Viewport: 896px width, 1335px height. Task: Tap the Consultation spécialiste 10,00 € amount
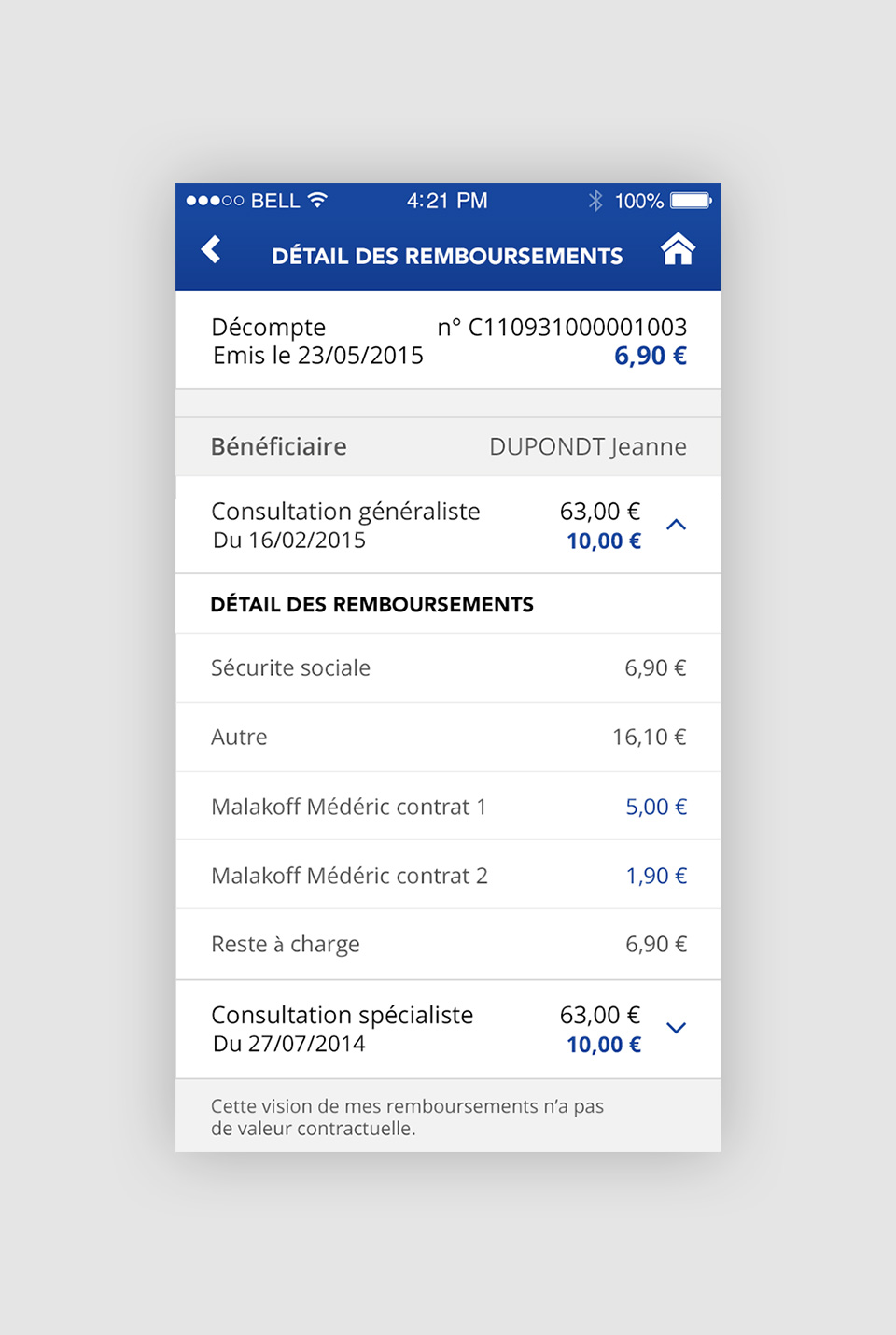pos(604,1045)
